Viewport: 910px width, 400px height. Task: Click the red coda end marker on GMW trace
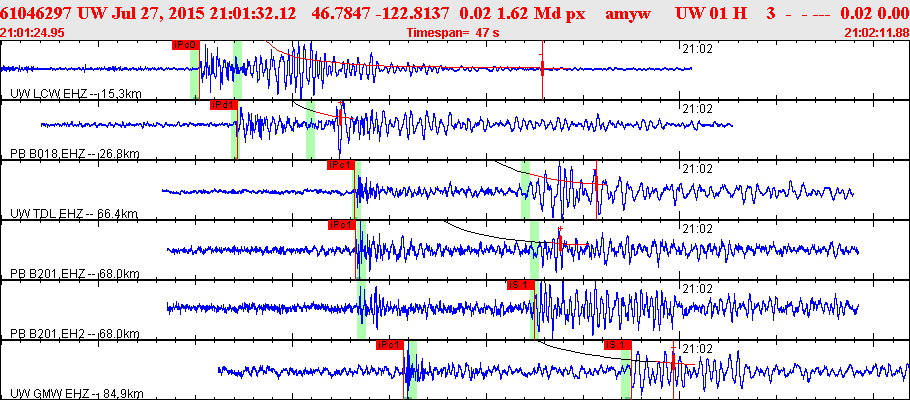tap(673, 363)
